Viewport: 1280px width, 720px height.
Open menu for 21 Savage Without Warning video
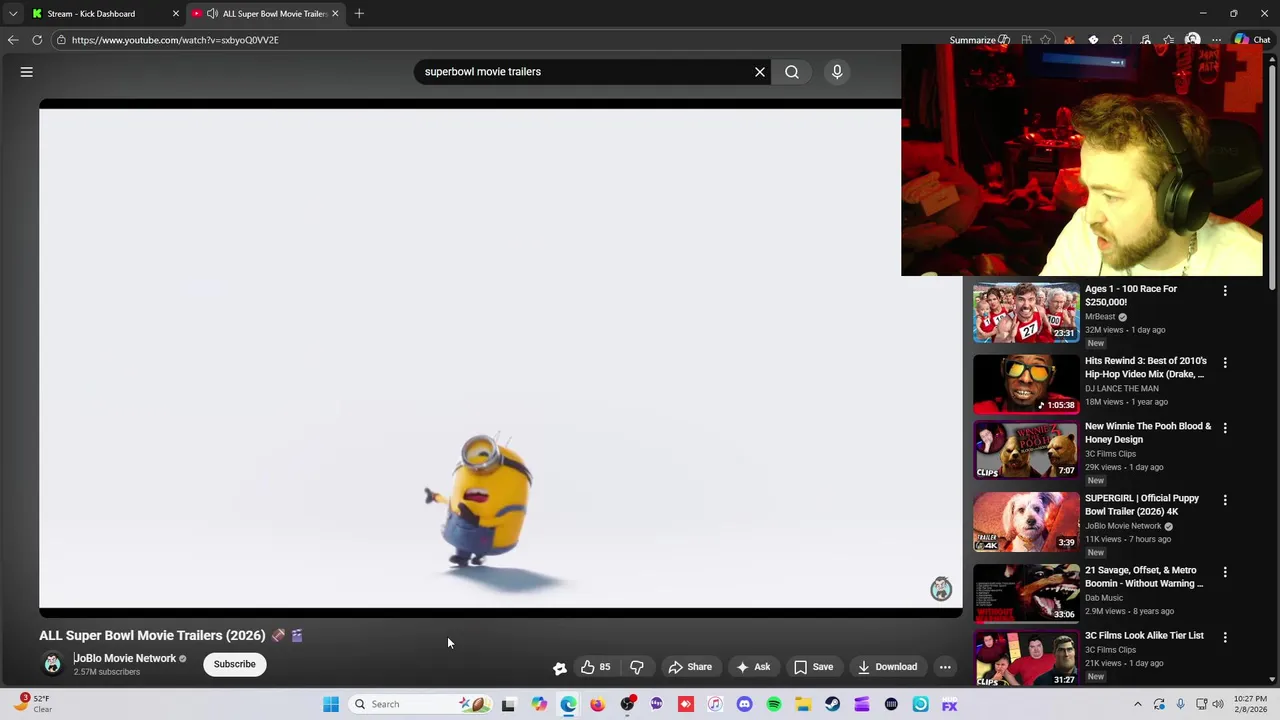1225,572
